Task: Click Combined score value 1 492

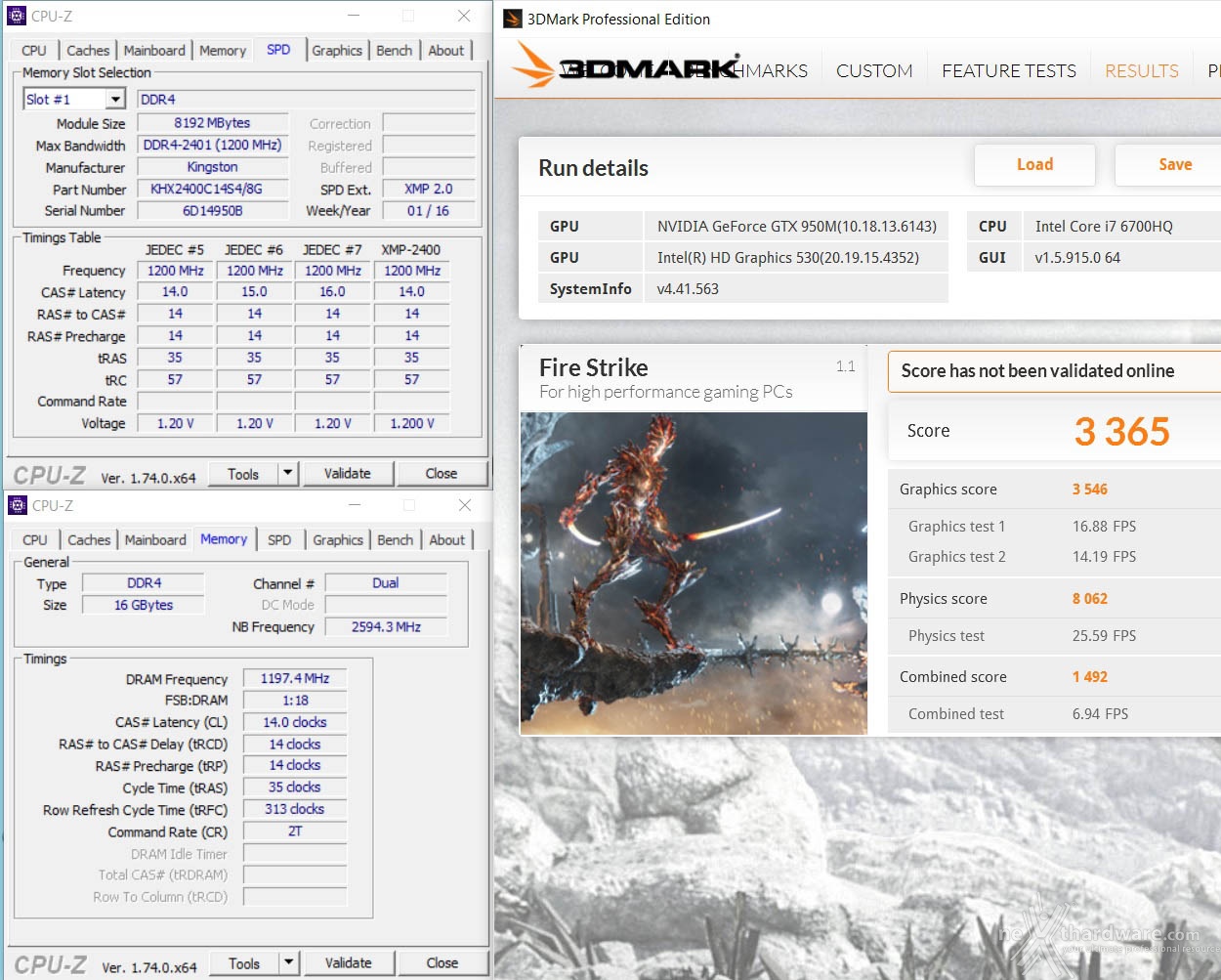Action: [x=1090, y=677]
